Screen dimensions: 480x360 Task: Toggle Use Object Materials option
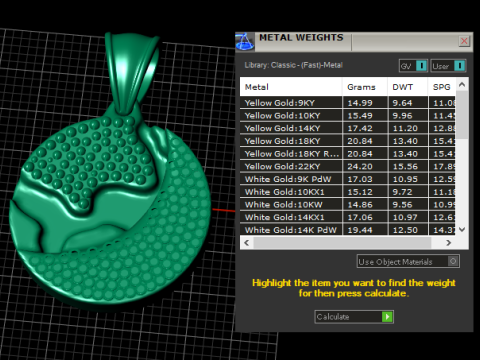click(408, 261)
